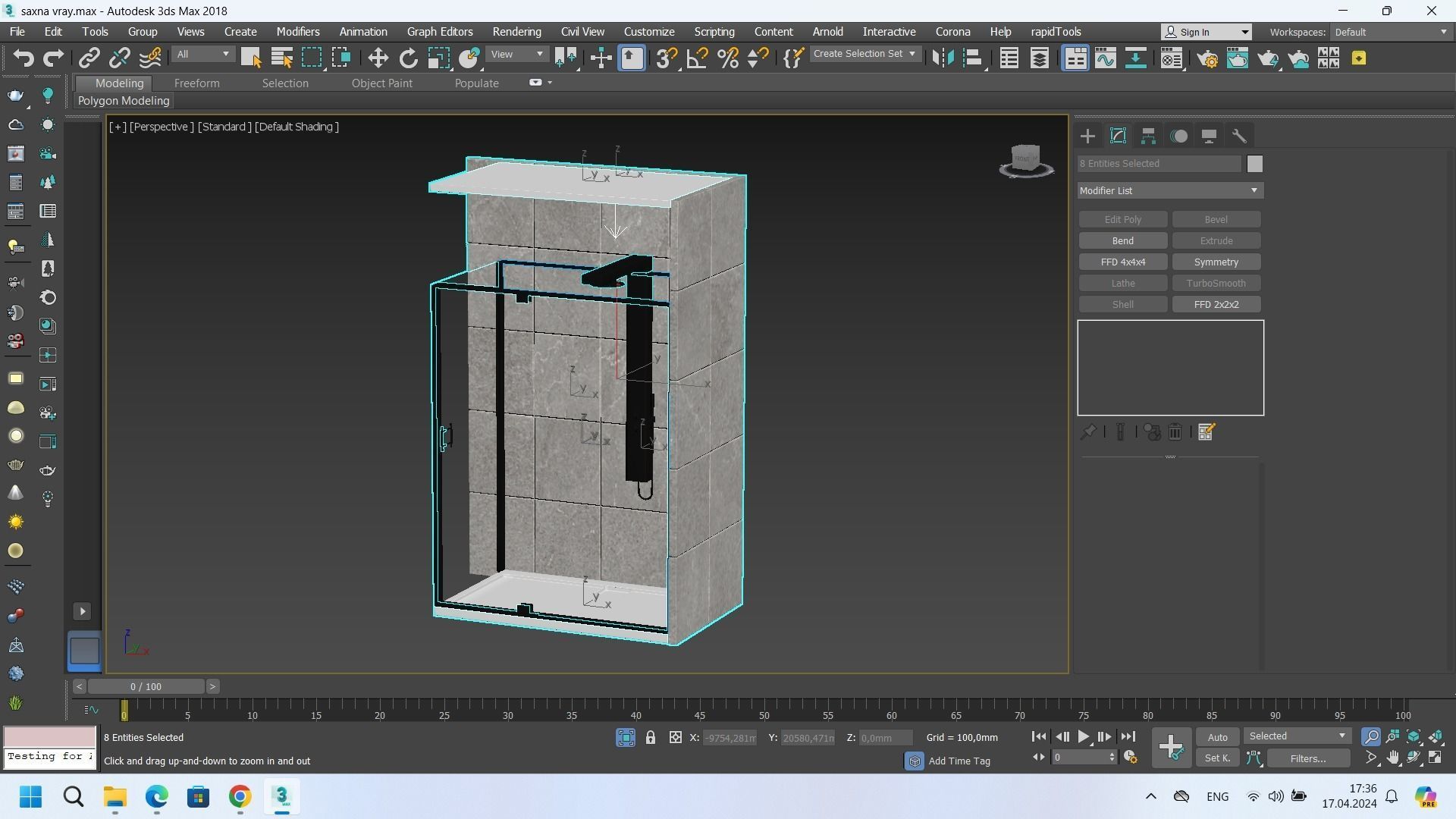Click the Zoom Extents Selected icon

pos(1414,737)
